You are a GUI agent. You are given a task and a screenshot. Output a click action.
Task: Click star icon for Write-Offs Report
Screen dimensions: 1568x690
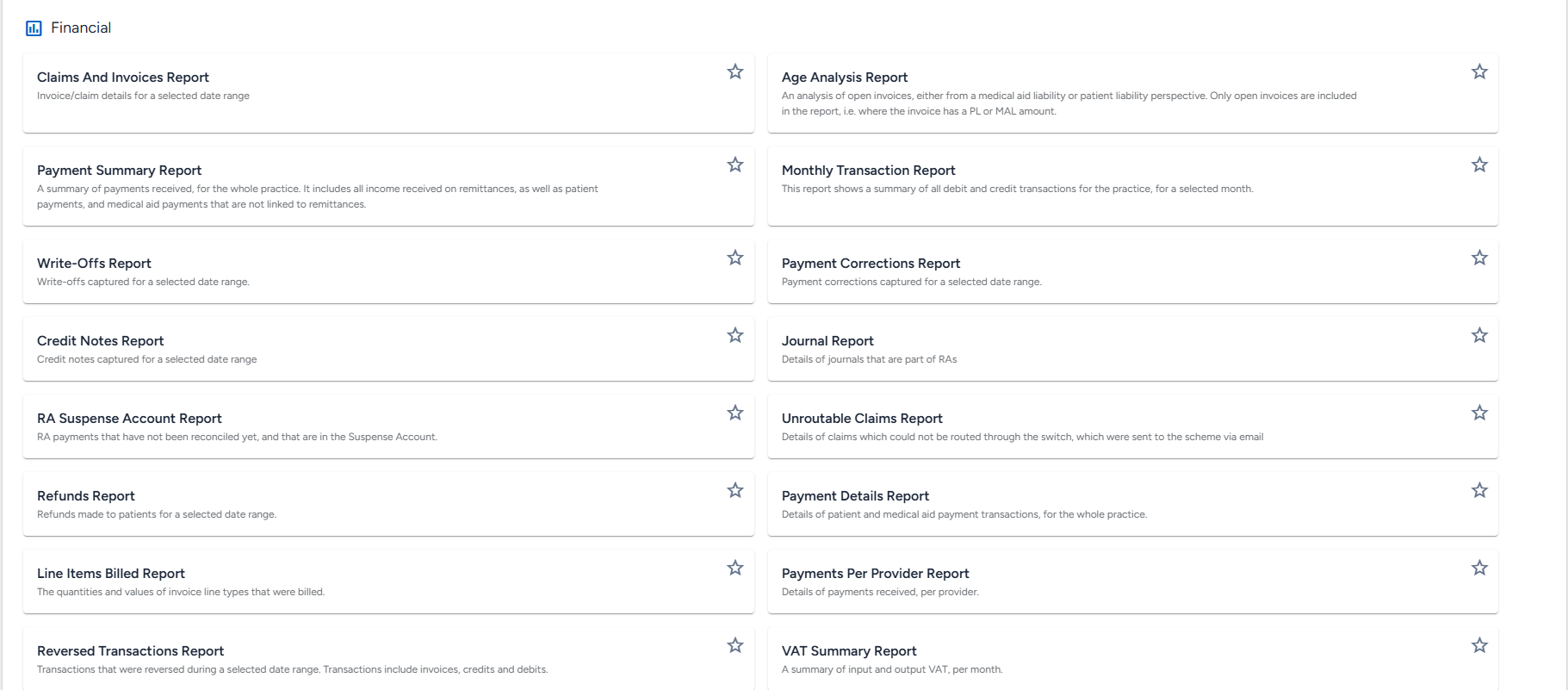(x=735, y=258)
